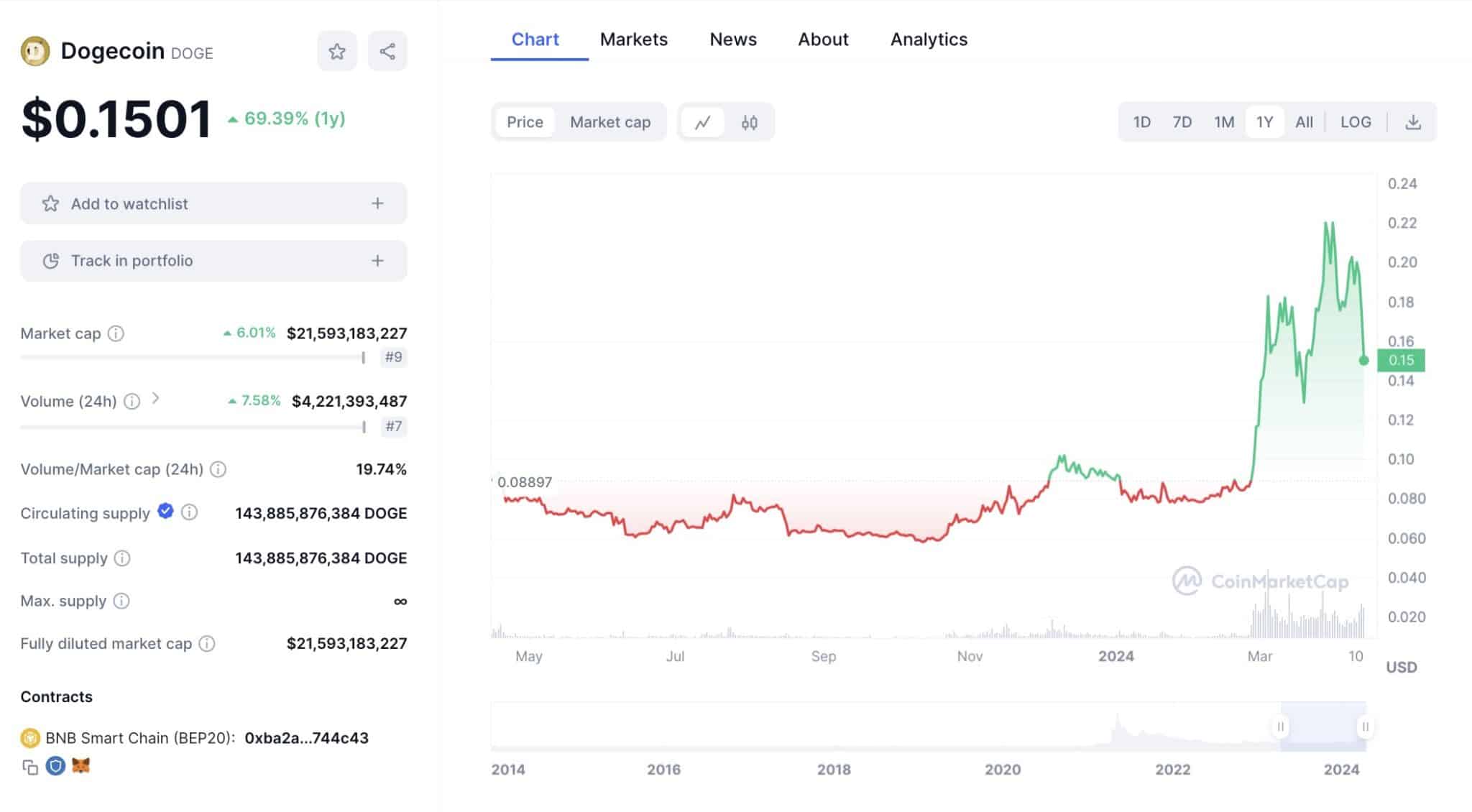Screen dimensions: 1472x812
Task: Toggle the Price chart view
Action: 525,122
